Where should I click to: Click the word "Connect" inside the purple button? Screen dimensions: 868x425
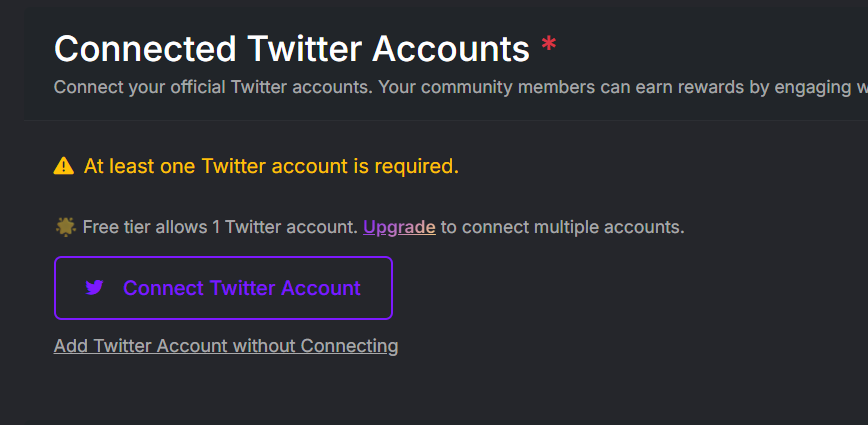point(164,288)
